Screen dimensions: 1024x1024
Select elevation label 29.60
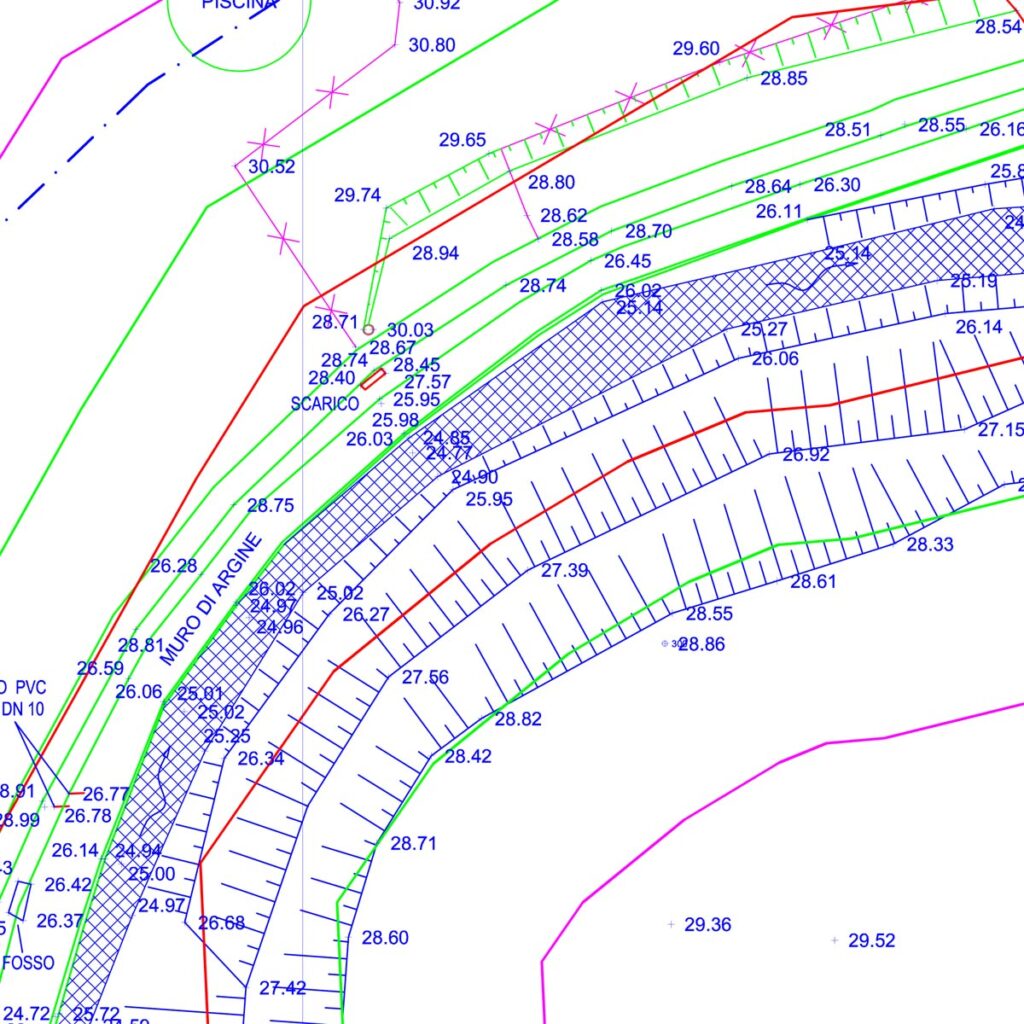[696, 48]
